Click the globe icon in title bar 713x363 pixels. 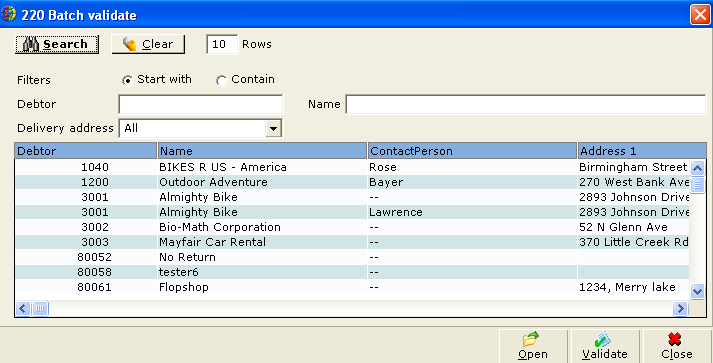[x=8, y=14]
